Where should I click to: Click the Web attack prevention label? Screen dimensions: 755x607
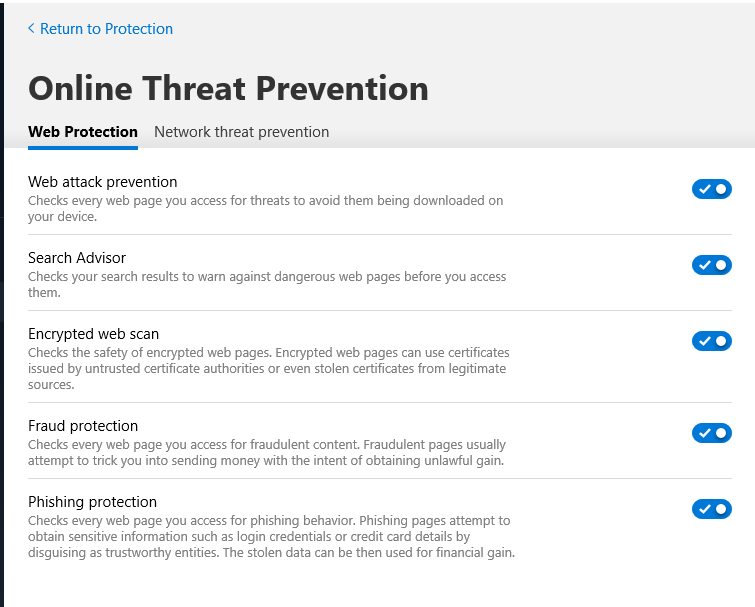pos(102,182)
